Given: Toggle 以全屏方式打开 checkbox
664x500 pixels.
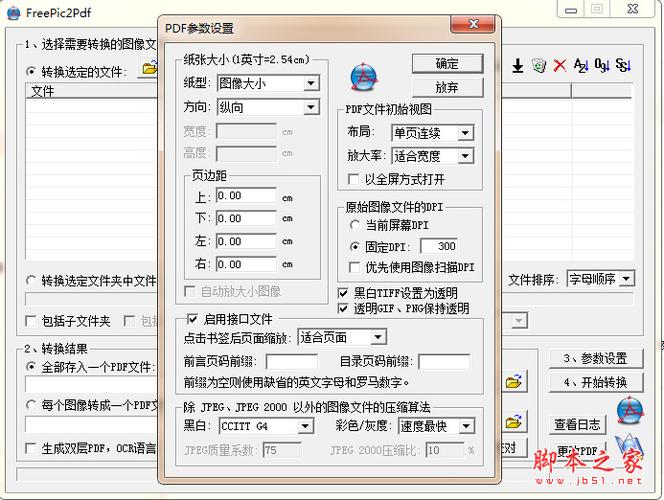Looking at the screenshot, I should point(353,179).
